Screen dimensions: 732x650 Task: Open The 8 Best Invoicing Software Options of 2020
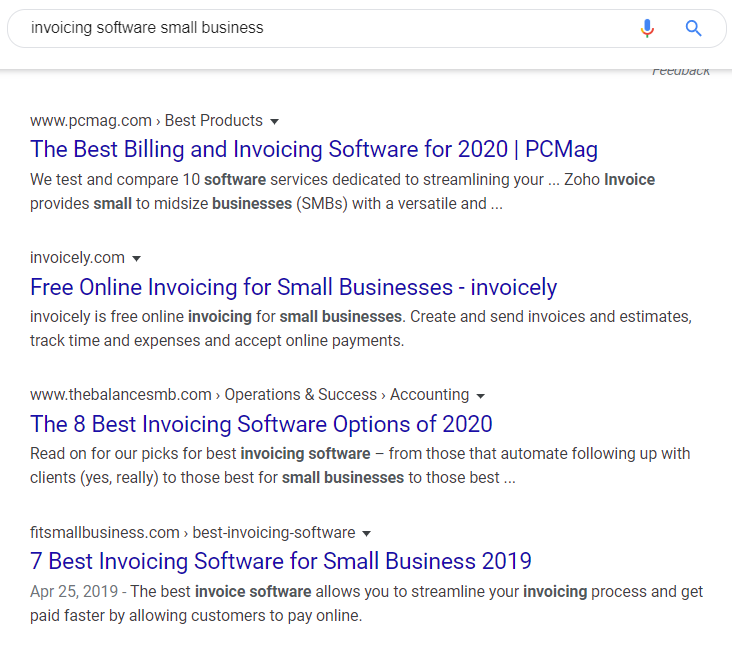261,424
